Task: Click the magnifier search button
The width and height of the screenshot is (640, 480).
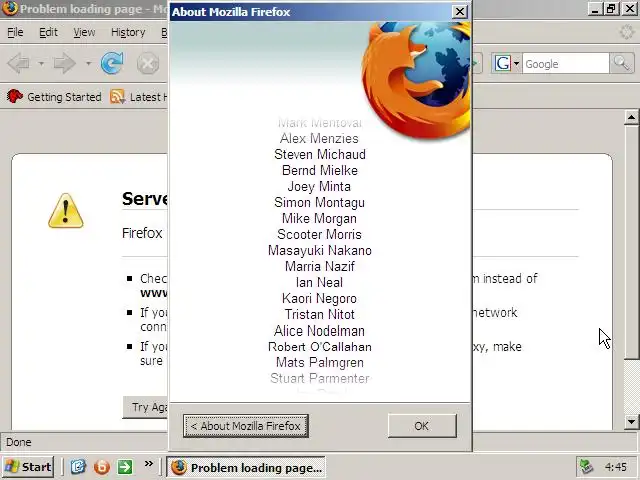Action: click(x=622, y=63)
